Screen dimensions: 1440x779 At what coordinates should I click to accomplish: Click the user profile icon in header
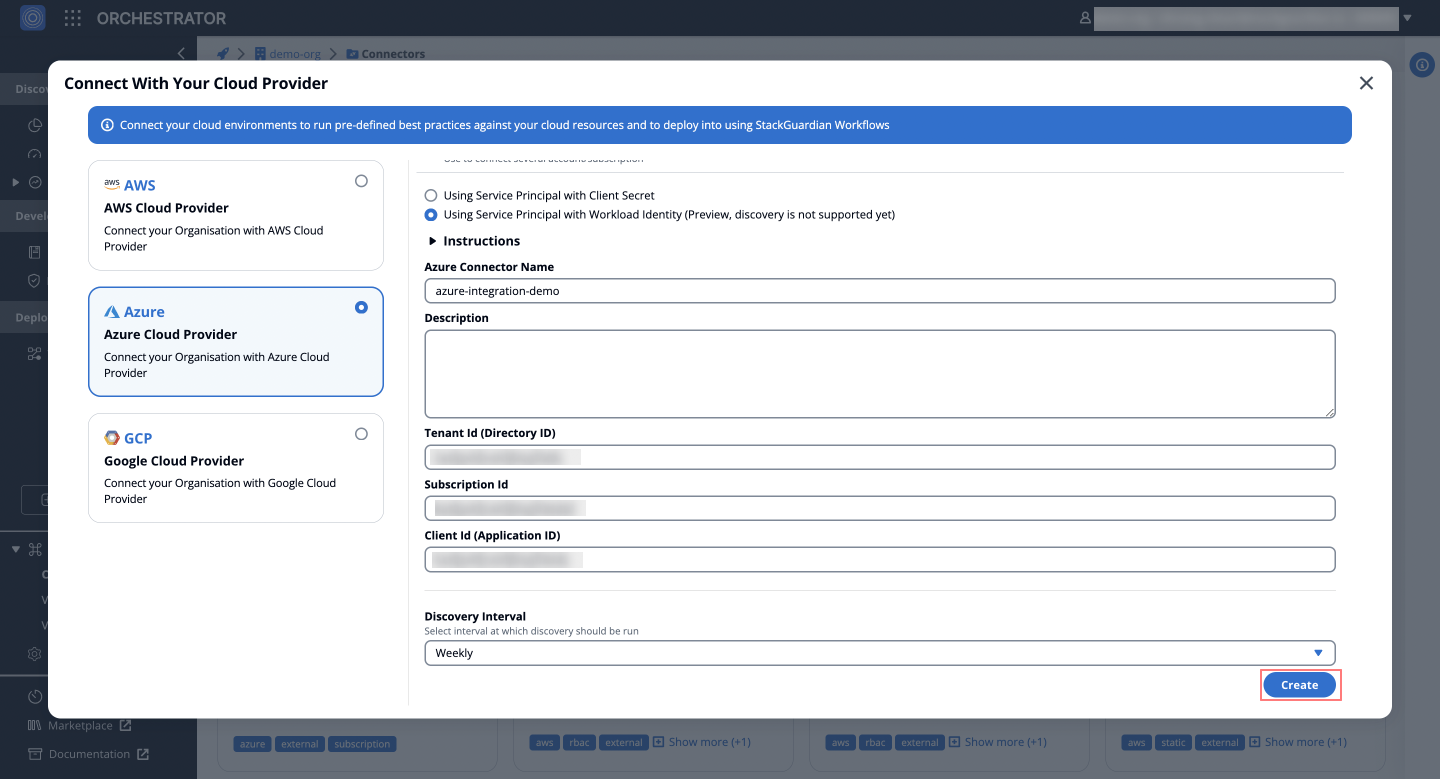pyautogui.click(x=1085, y=18)
